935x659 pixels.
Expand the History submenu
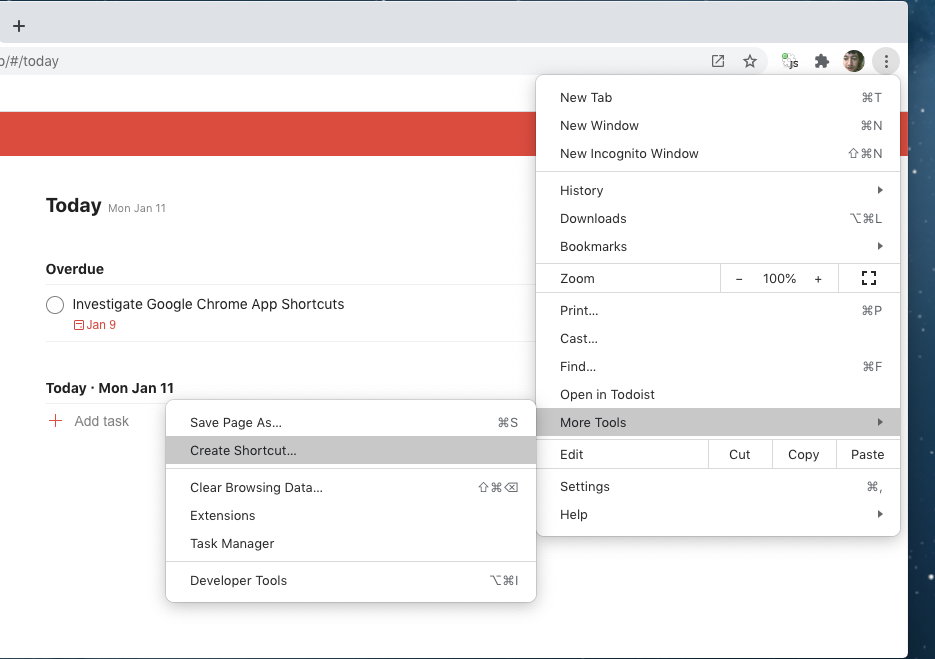point(718,190)
